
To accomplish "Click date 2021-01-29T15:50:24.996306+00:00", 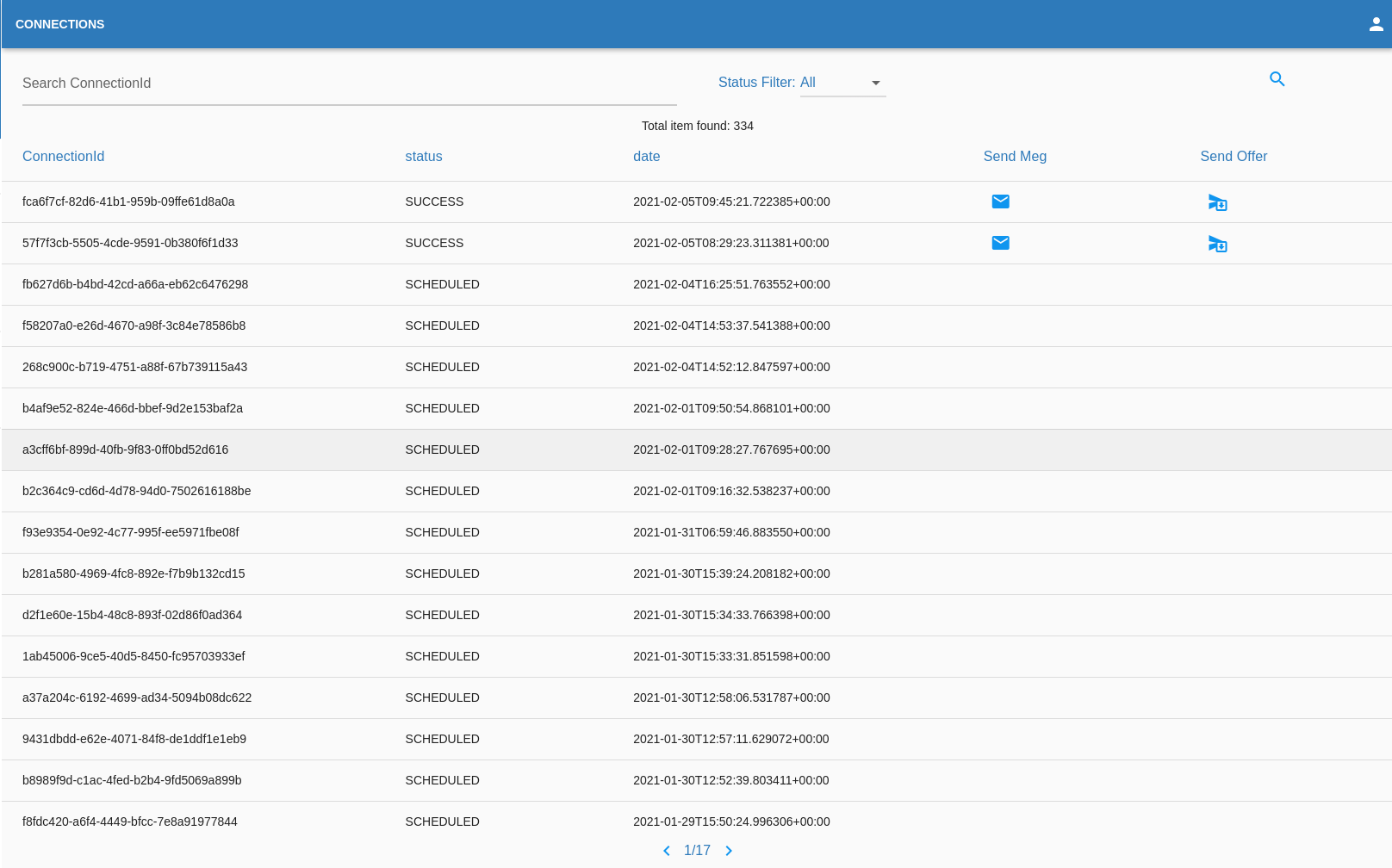I will click(731, 821).
